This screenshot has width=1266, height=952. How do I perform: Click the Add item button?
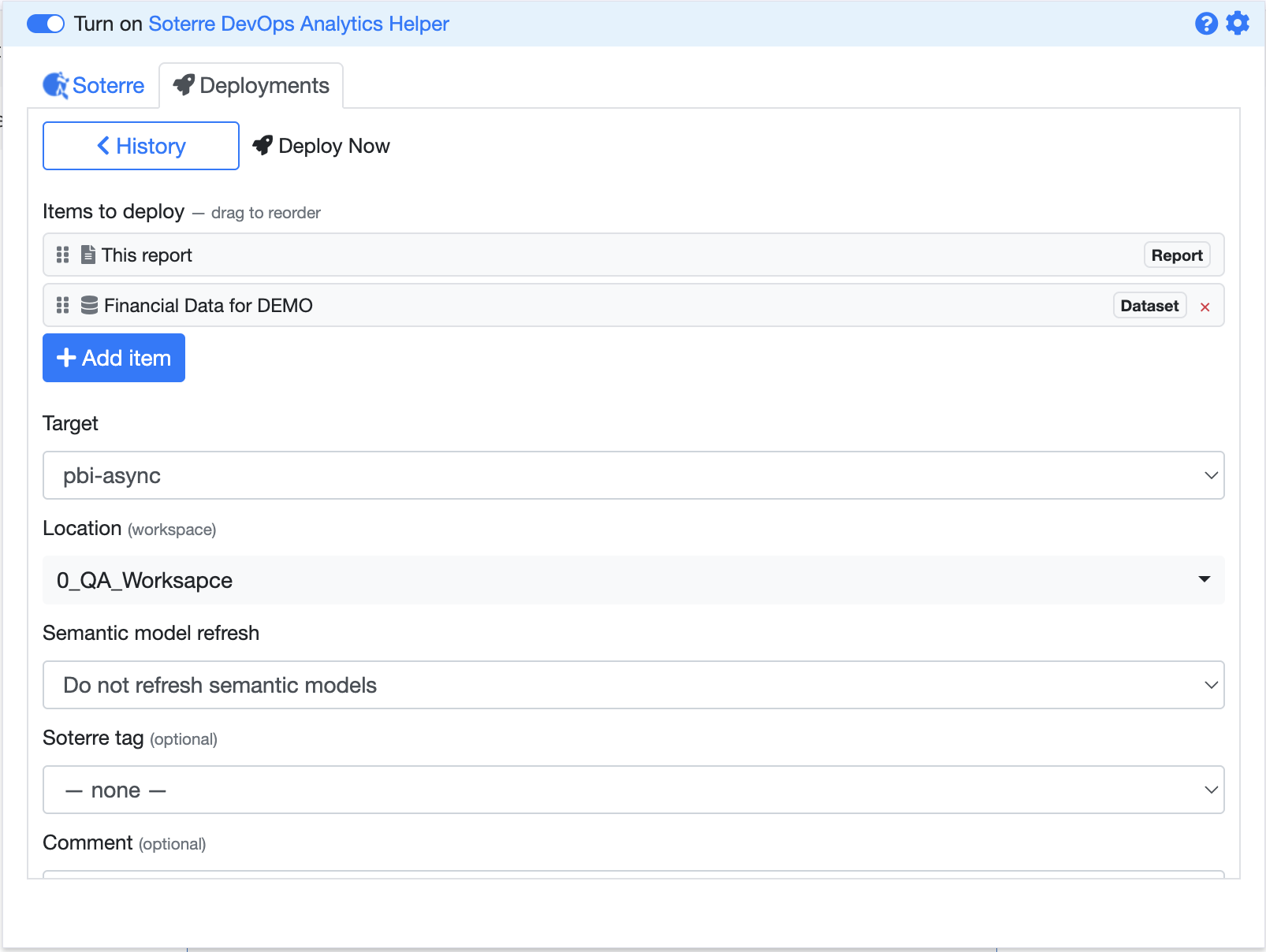[114, 358]
